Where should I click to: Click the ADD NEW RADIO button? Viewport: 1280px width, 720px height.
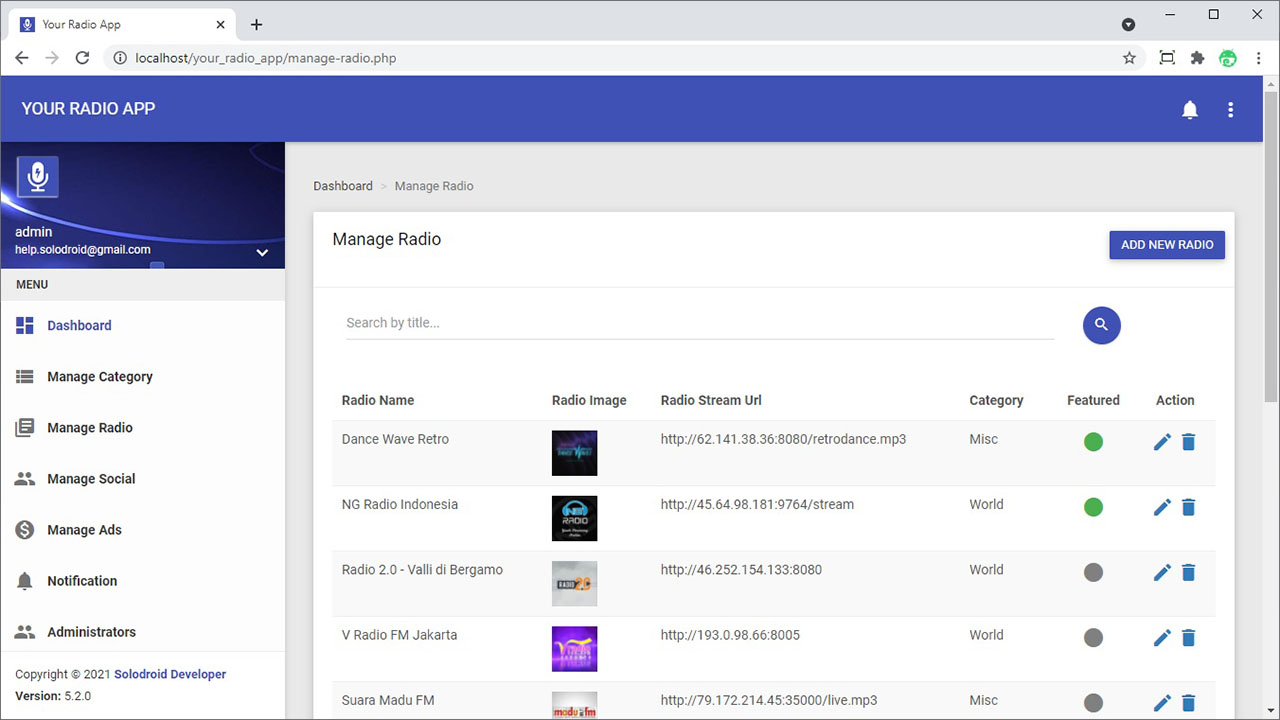pos(1167,244)
